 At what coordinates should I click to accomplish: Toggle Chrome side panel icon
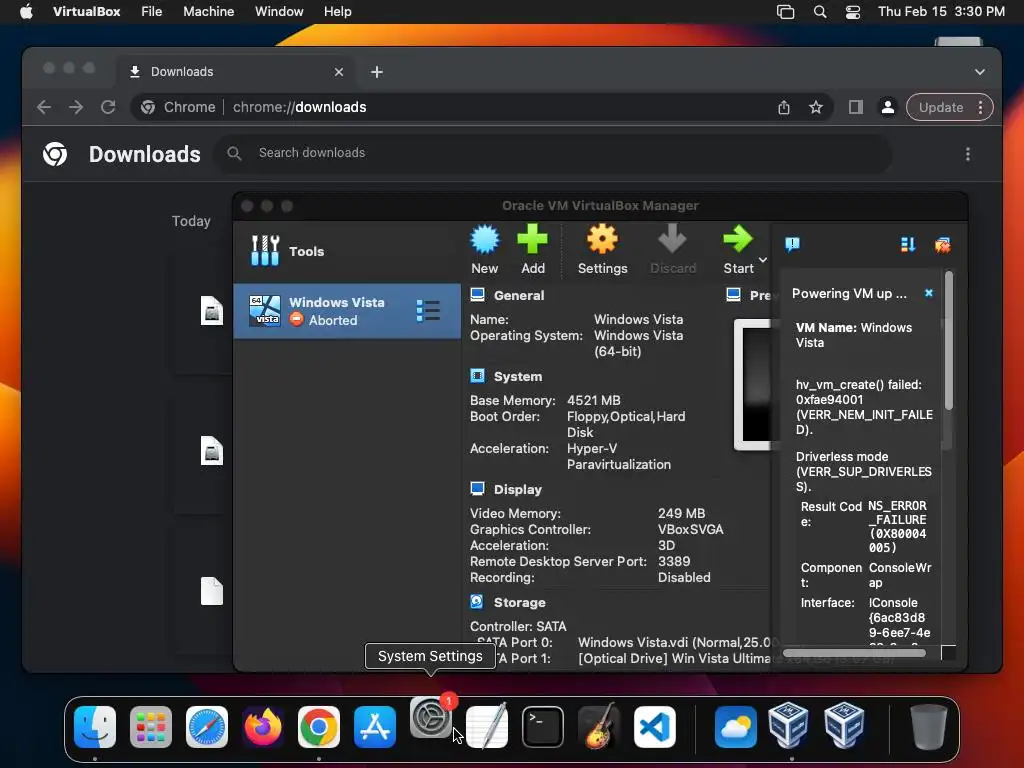[856, 107]
